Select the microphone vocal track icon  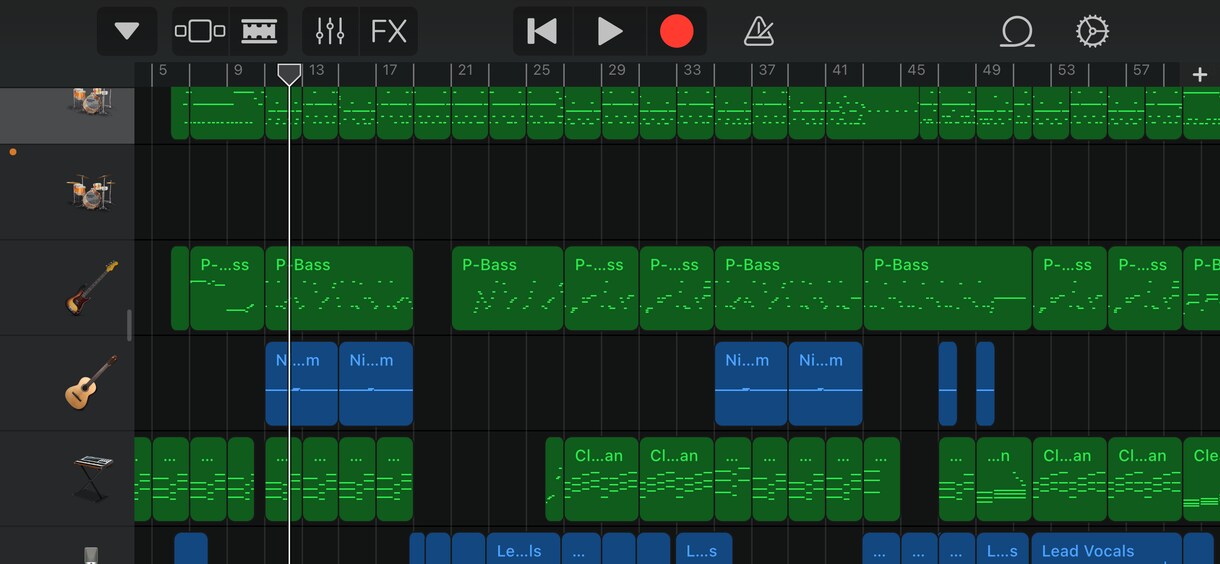coord(91,555)
